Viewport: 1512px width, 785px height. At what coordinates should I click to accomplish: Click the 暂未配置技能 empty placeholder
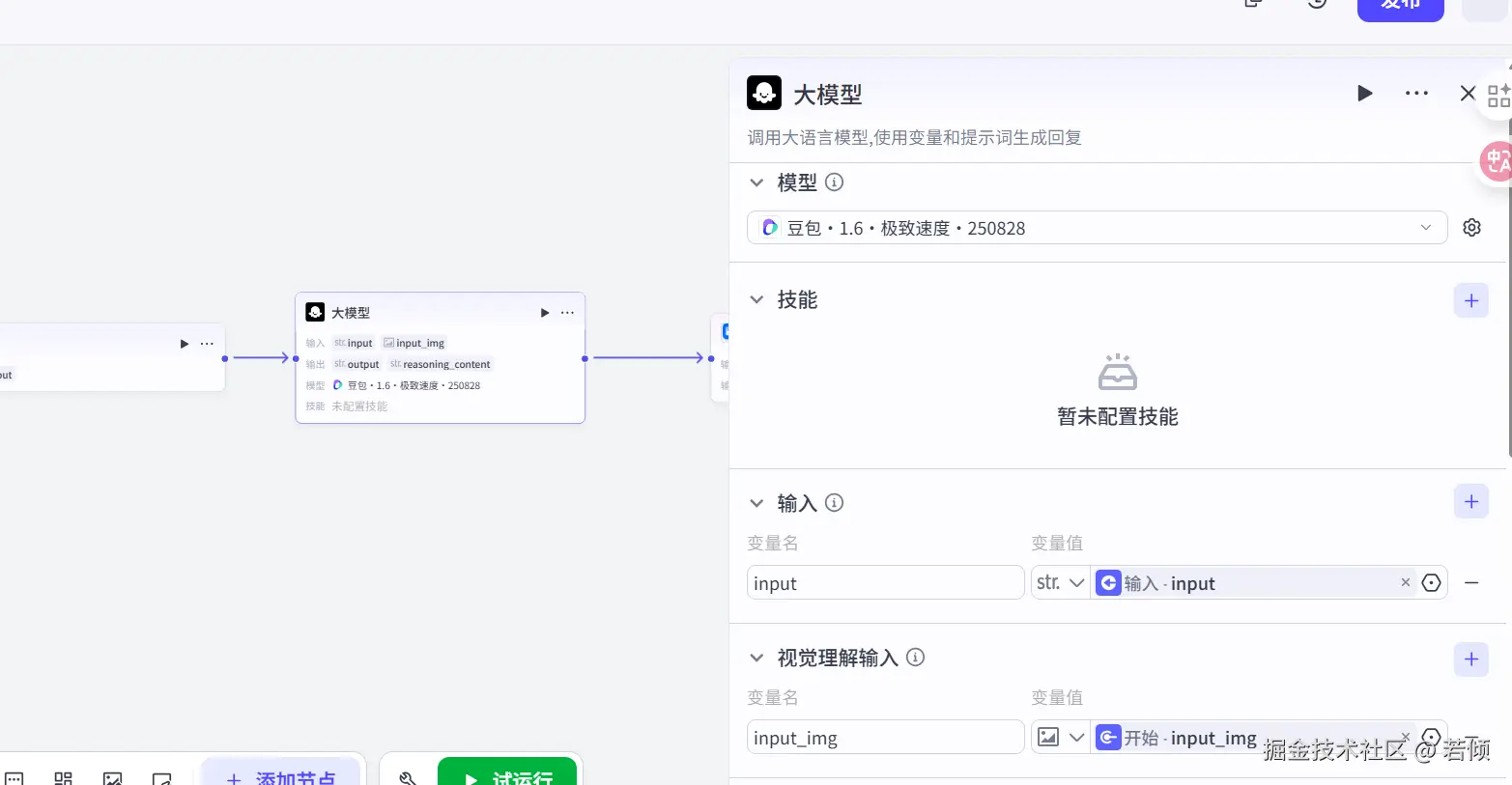[1118, 392]
